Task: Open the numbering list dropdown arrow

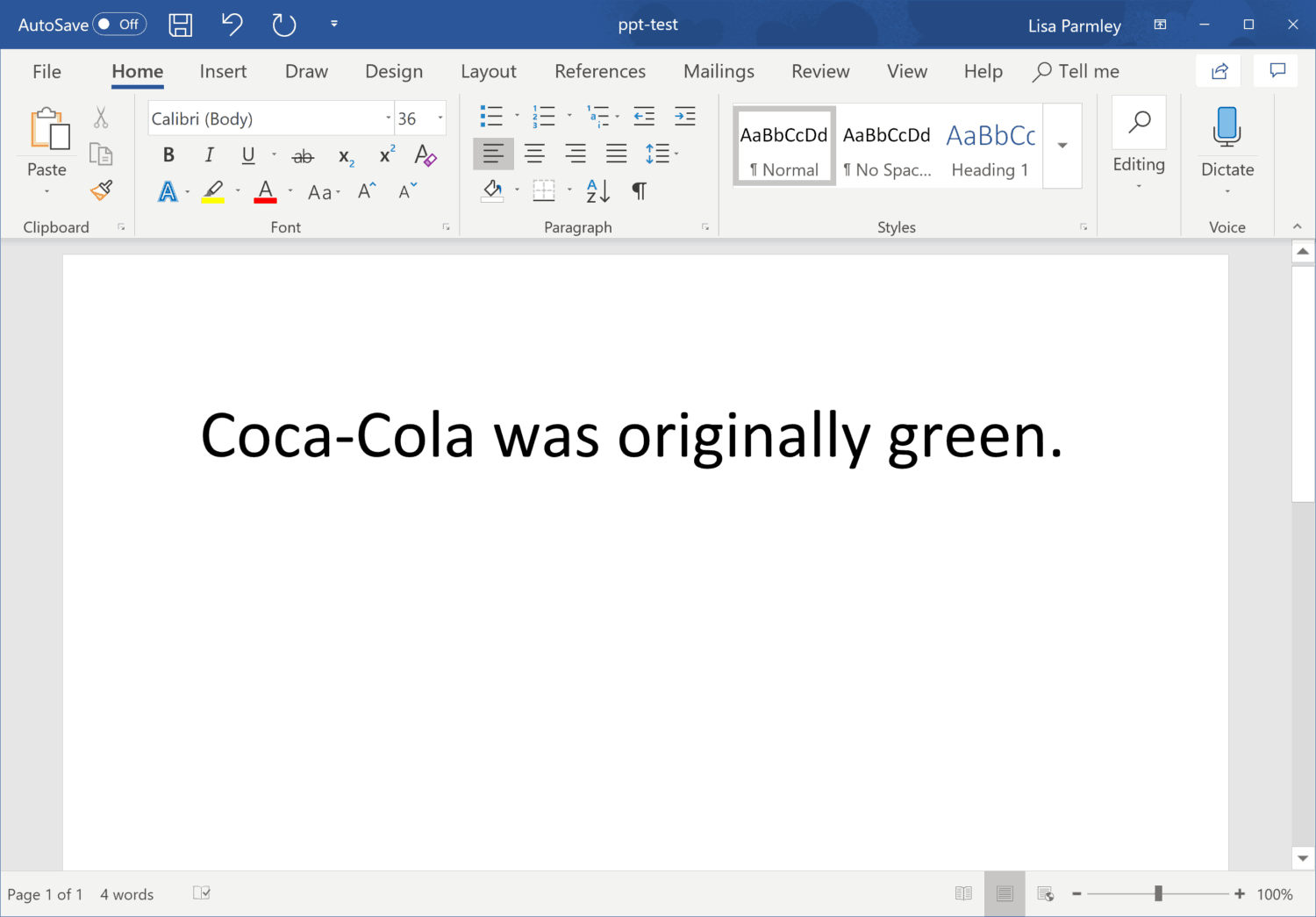Action: [569, 116]
